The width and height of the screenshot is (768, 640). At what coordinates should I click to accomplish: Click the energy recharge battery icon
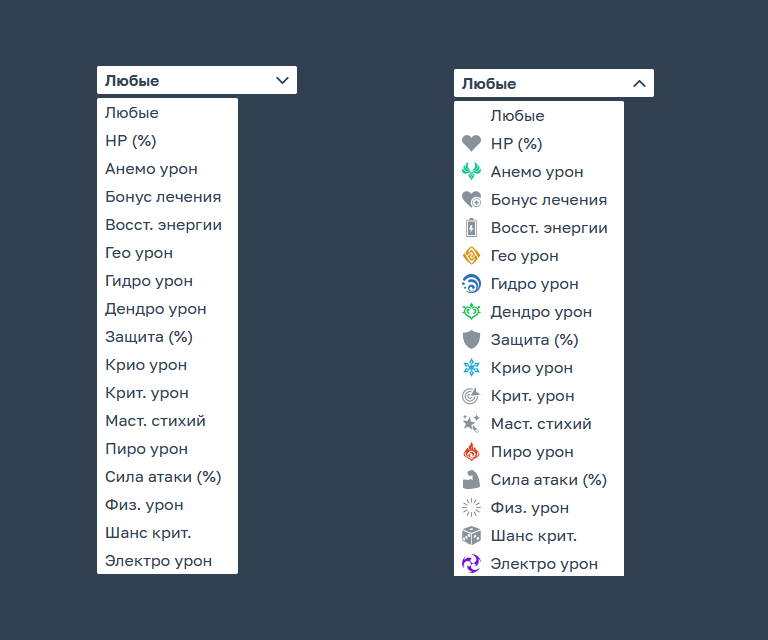point(471,228)
